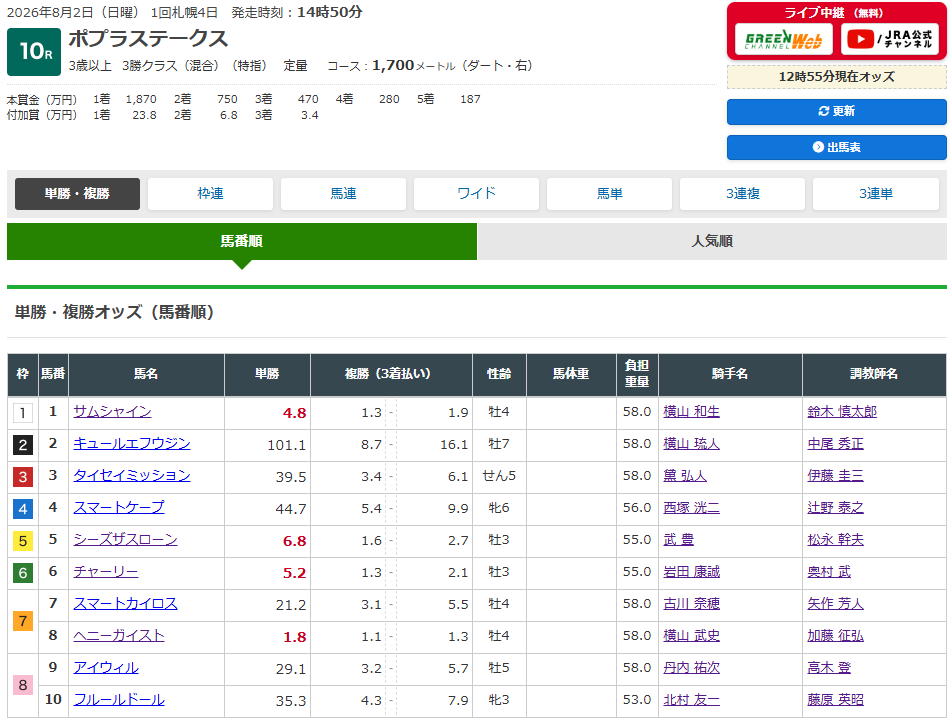Switch to the 3連単 odds tab
Screen dimensions: 951x722
(x=876, y=194)
